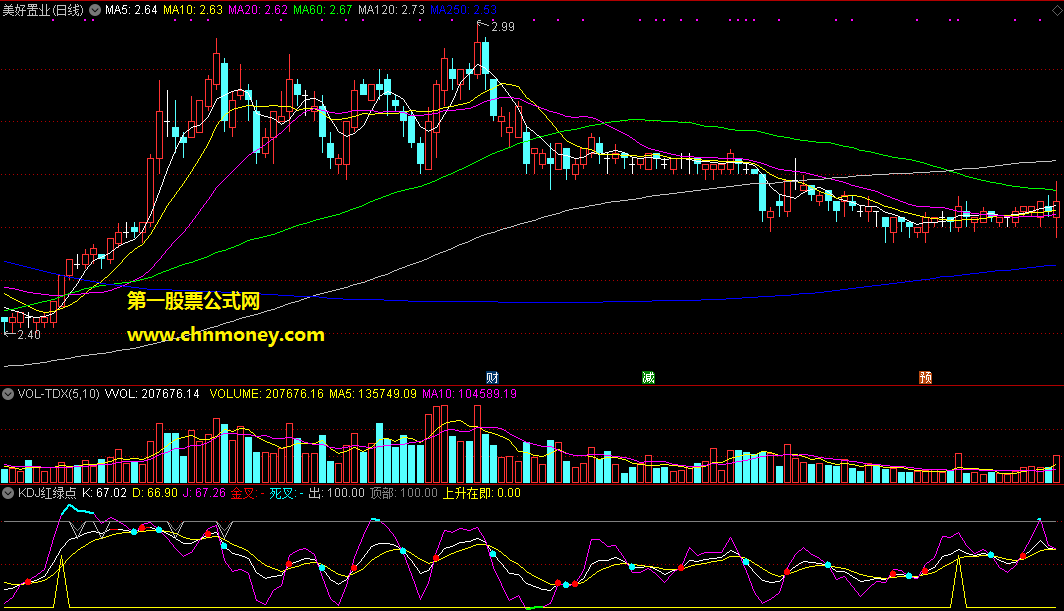Click the VVOL: 207676.14 value
The width and height of the screenshot is (1064, 611).
click(x=152, y=394)
